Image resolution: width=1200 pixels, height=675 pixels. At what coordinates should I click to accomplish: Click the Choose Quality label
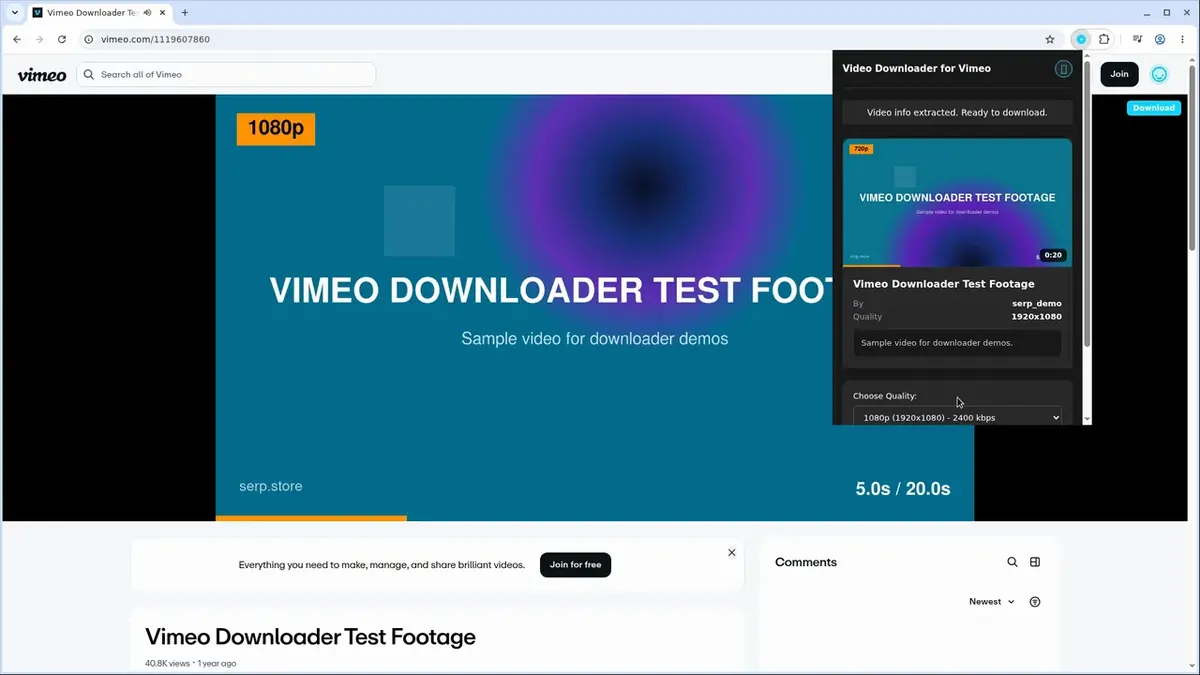point(885,396)
